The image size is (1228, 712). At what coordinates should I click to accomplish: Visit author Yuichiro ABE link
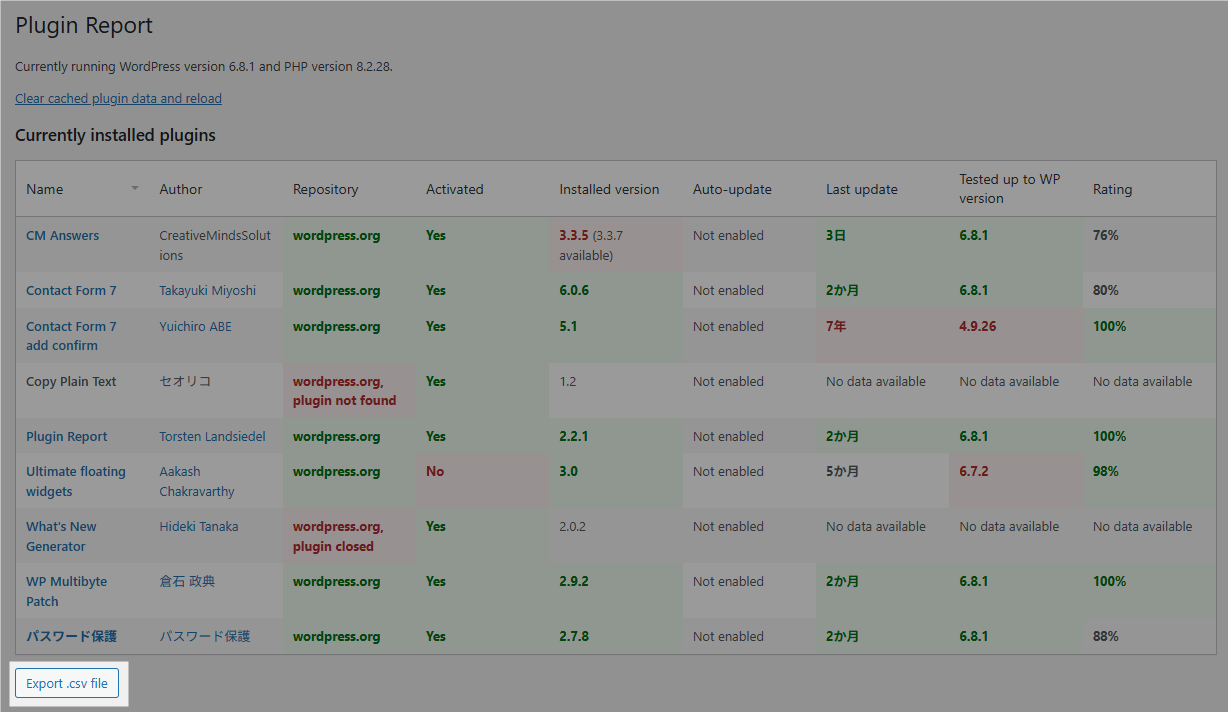[x=196, y=327]
